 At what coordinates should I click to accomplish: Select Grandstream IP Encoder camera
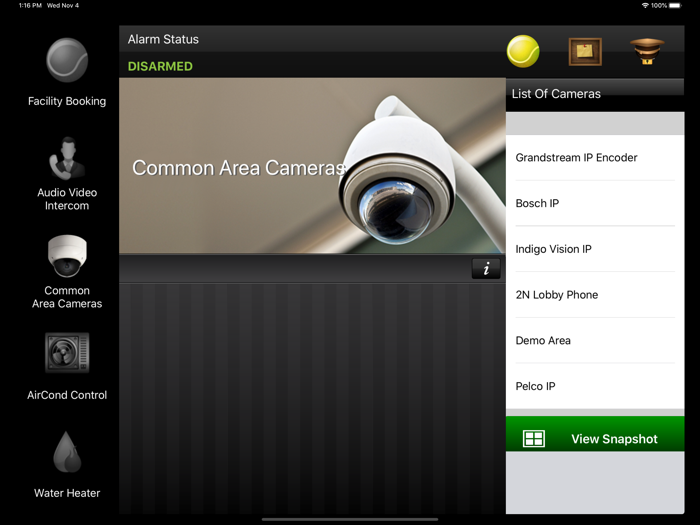click(x=595, y=158)
